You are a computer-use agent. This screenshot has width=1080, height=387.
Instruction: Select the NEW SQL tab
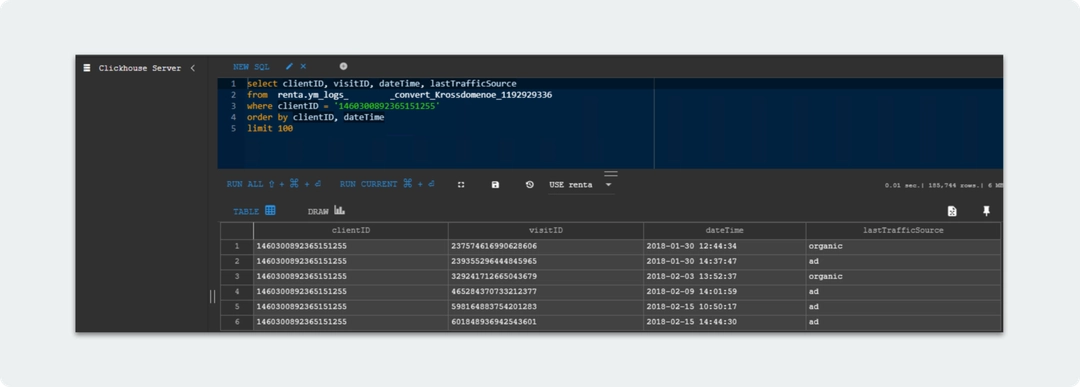[251, 67]
